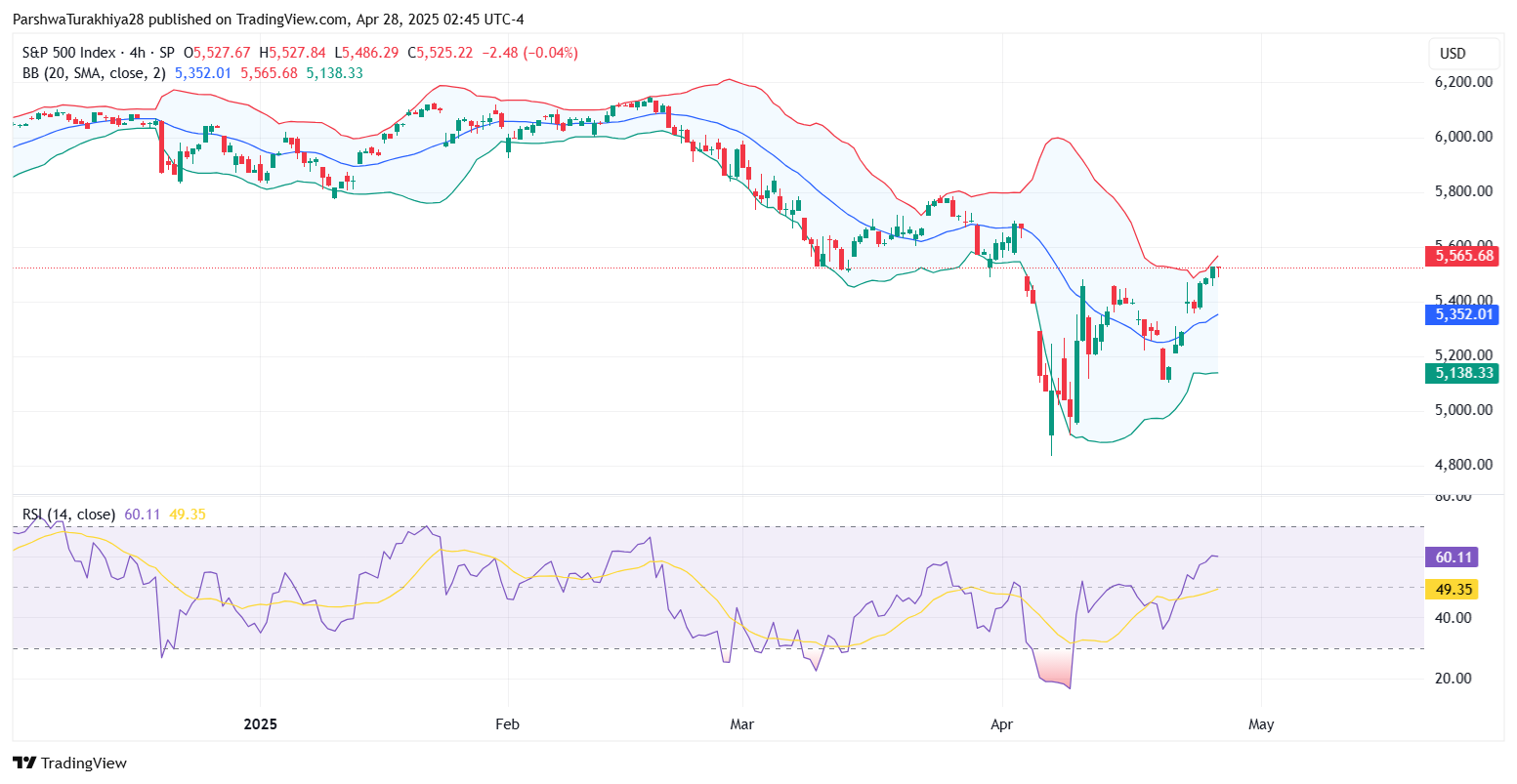
Task: Click the BB upper value 5,565.68 in legend
Action: pyautogui.click(x=269, y=72)
